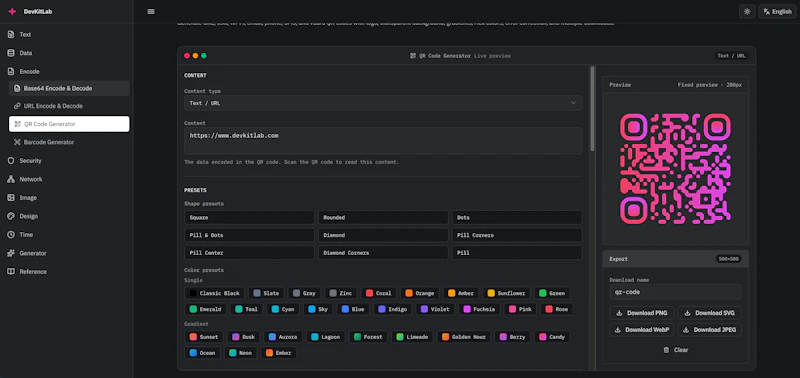The image size is (800, 378).
Task: Open URL Encode & Decode tool
Action: click(x=69, y=106)
